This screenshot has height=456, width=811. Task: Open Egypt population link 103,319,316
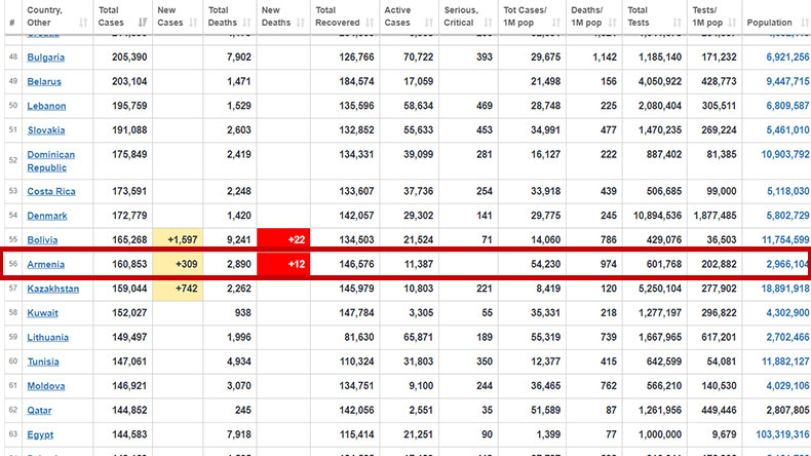tap(783, 434)
